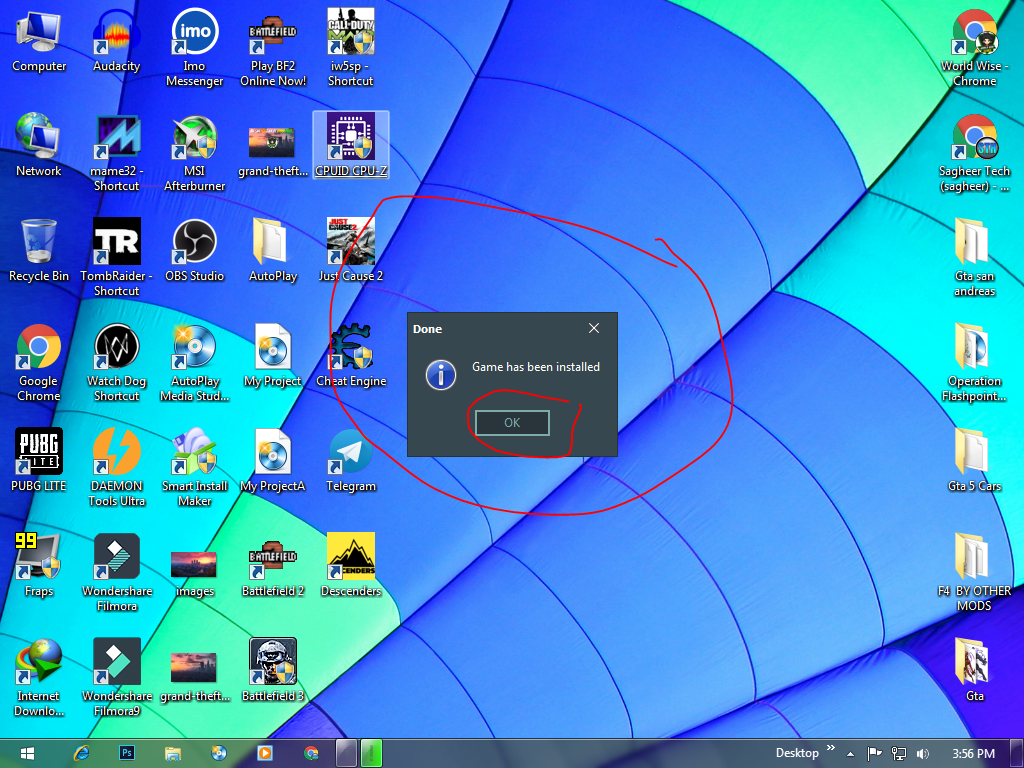This screenshot has width=1024, height=768.
Task: Select the Battlefield 3 shortcut
Action: 273,671
